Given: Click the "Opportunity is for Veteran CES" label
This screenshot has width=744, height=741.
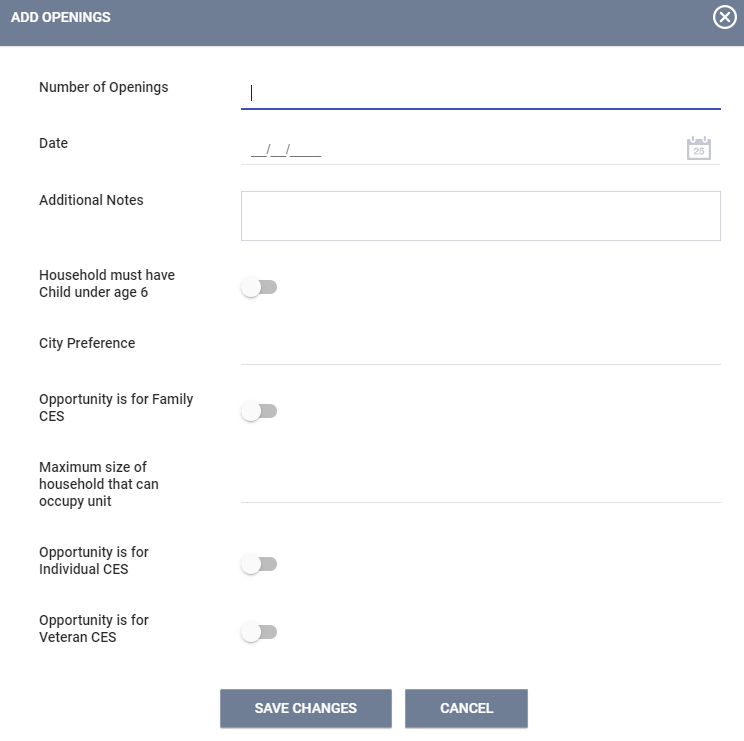Looking at the screenshot, I should [x=94, y=628].
